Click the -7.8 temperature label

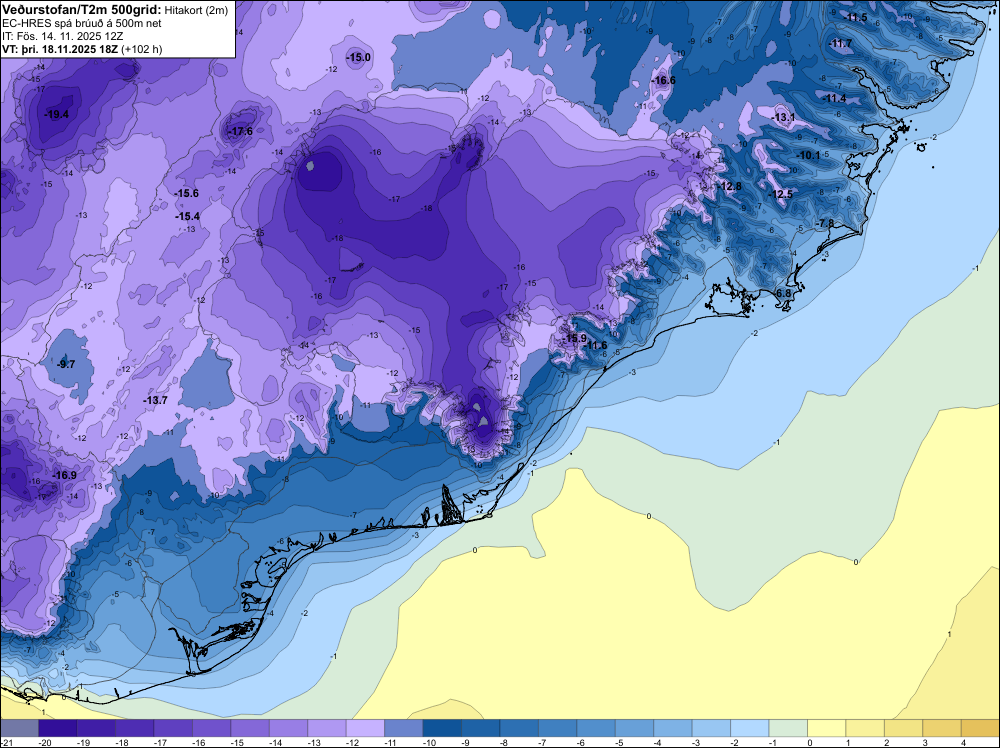(825, 223)
